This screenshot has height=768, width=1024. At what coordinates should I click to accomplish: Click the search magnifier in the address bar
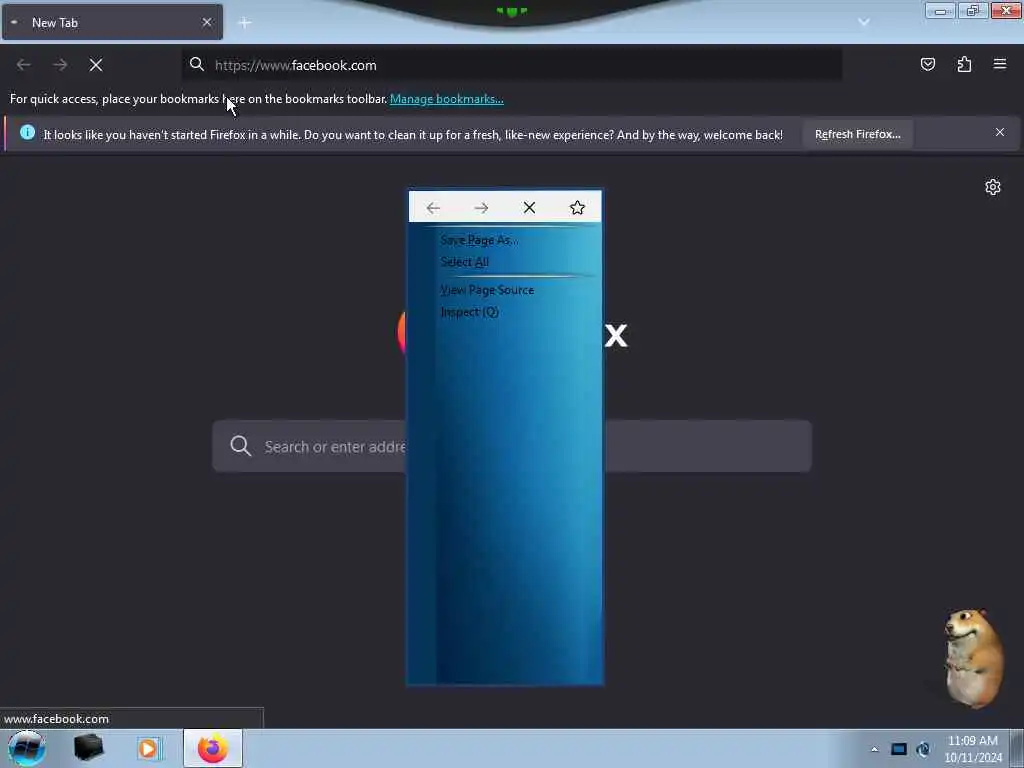point(197,64)
